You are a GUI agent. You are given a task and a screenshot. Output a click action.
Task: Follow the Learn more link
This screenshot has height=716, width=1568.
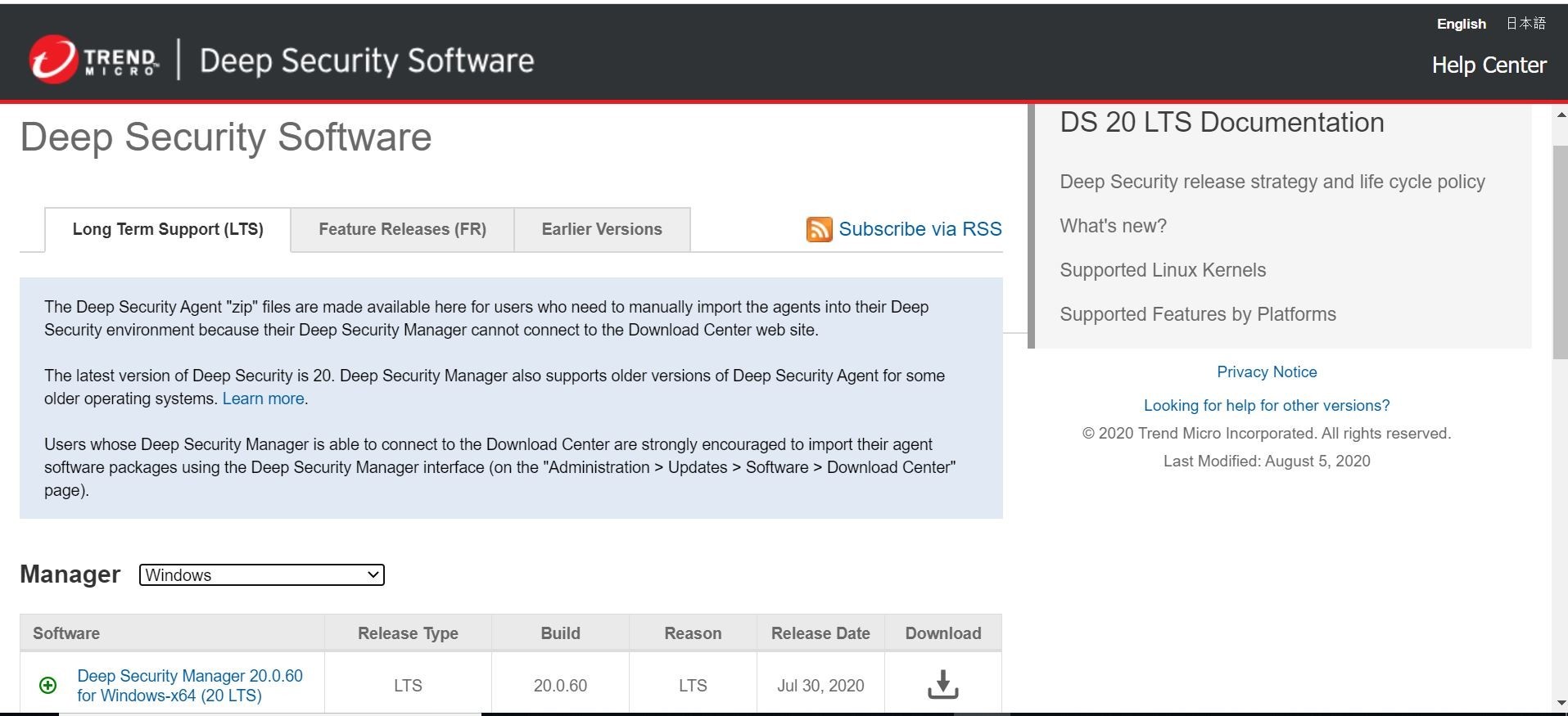tap(263, 399)
